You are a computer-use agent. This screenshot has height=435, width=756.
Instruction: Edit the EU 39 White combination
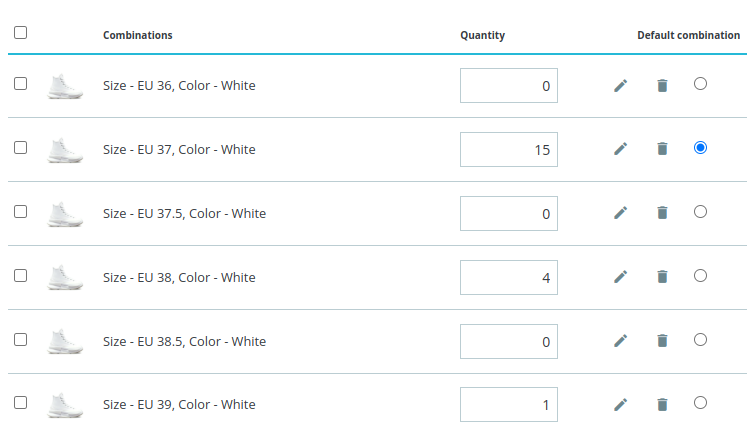point(621,404)
